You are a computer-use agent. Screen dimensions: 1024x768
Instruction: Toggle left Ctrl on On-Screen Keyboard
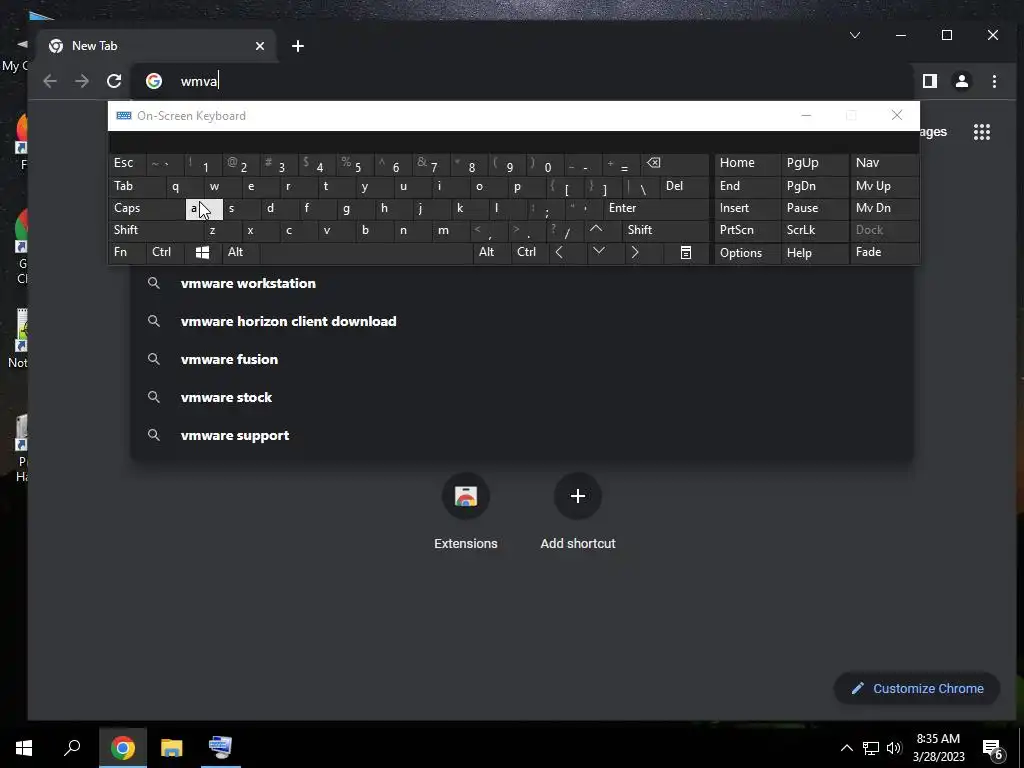[x=165, y=253]
